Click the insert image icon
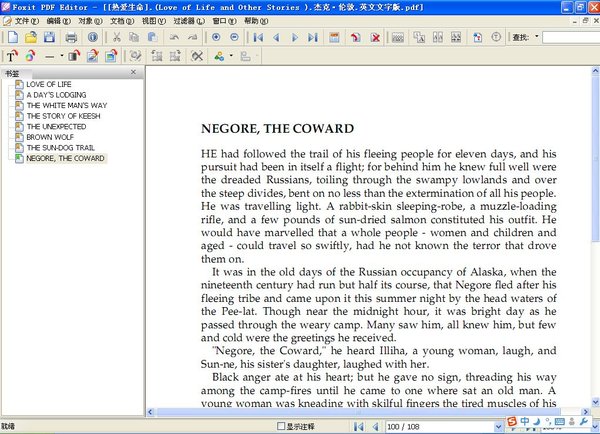The width and height of the screenshot is (600, 434). tap(111, 56)
